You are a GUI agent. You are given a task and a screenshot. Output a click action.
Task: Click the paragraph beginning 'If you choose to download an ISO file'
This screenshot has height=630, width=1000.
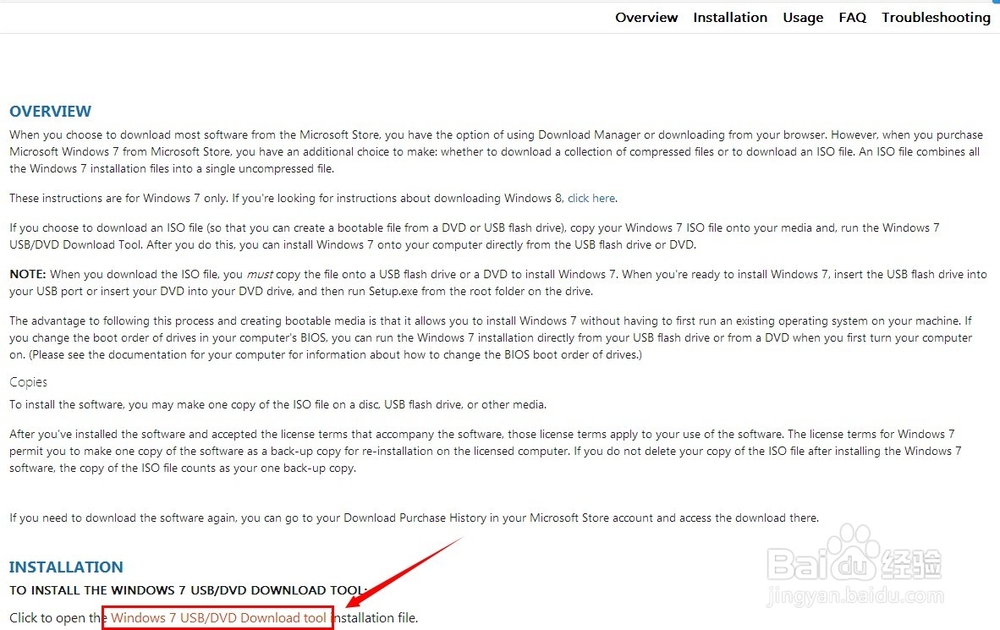point(474,237)
